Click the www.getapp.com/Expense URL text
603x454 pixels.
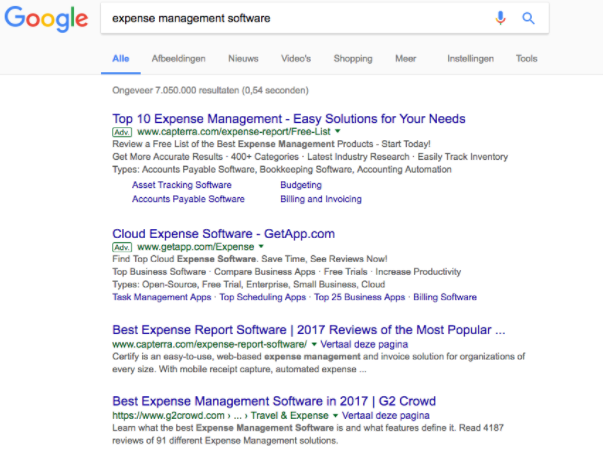(x=195, y=247)
